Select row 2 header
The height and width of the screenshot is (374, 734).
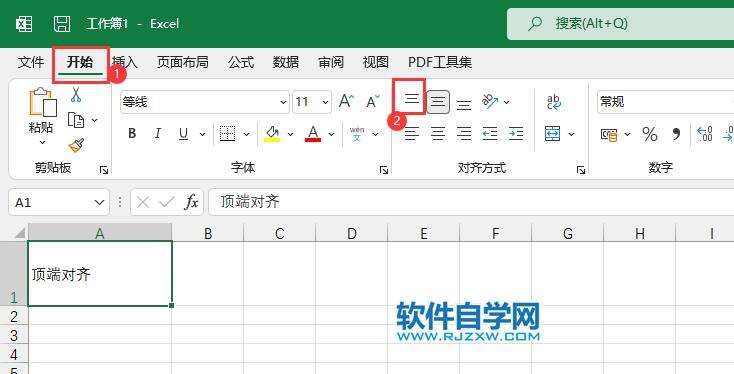click(x=14, y=316)
